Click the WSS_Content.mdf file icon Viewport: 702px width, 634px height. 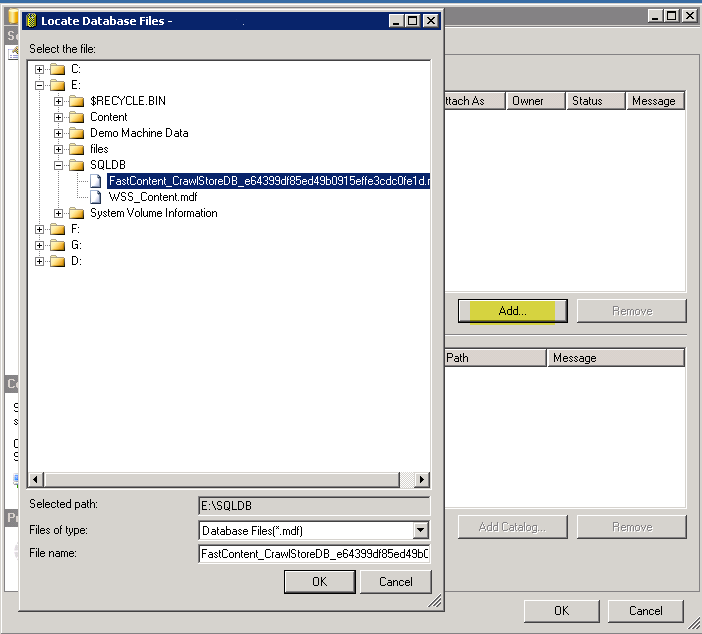tap(95, 197)
